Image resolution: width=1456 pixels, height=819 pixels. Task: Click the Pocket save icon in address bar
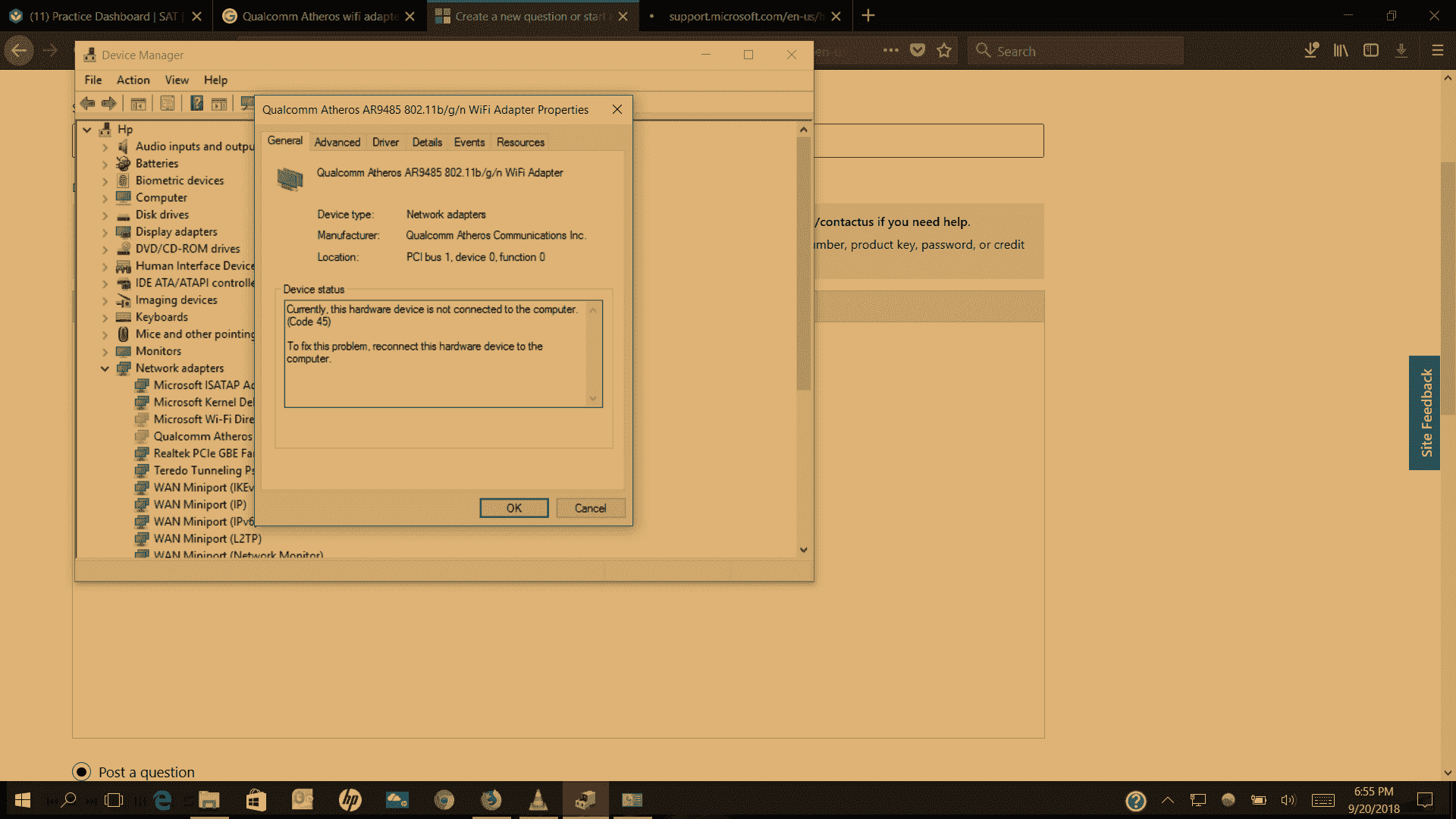(918, 50)
